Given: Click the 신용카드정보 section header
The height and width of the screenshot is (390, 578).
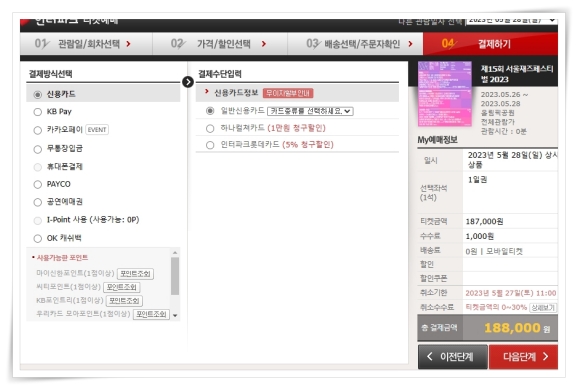Looking at the screenshot, I should (236, 93).
